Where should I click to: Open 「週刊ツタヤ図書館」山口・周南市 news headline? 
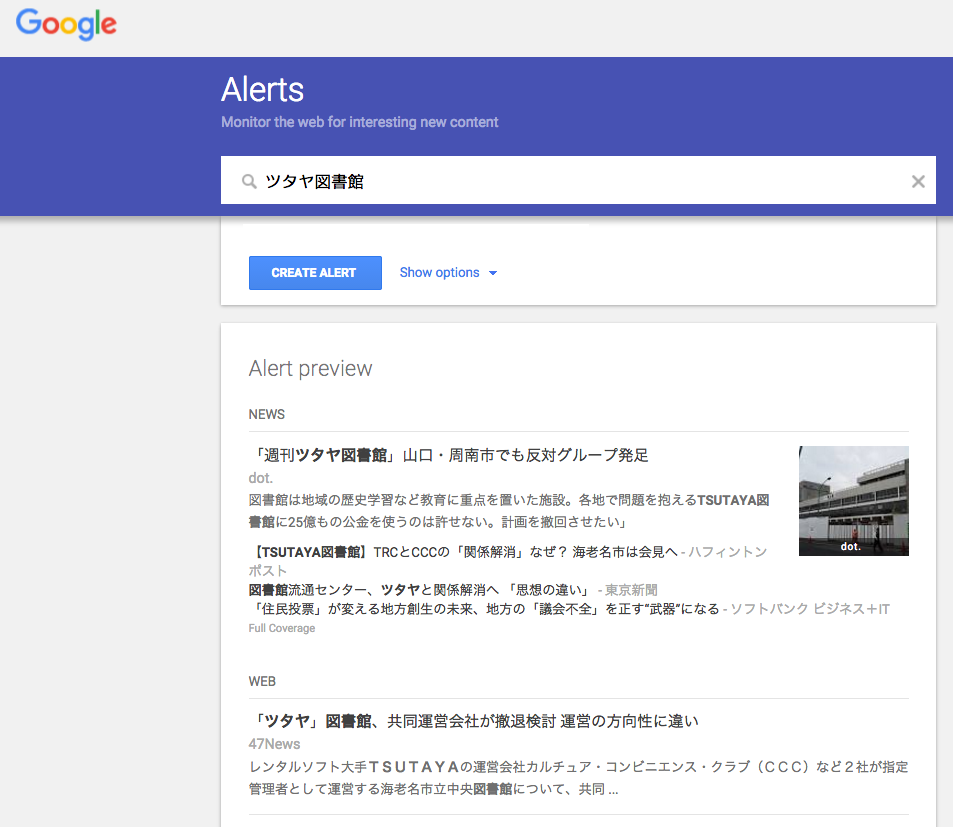(x=449, y=455)
